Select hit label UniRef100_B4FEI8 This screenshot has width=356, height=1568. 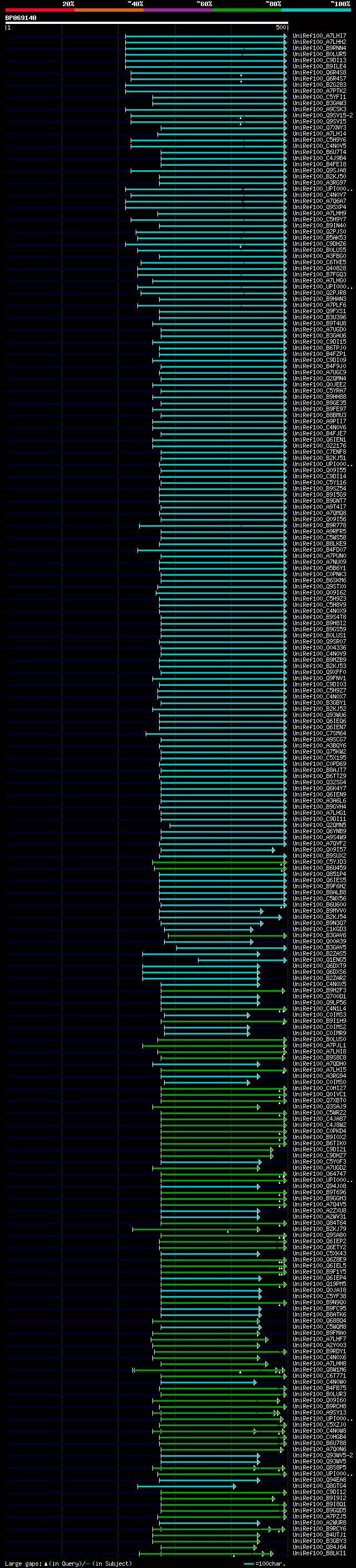point(319,164)
